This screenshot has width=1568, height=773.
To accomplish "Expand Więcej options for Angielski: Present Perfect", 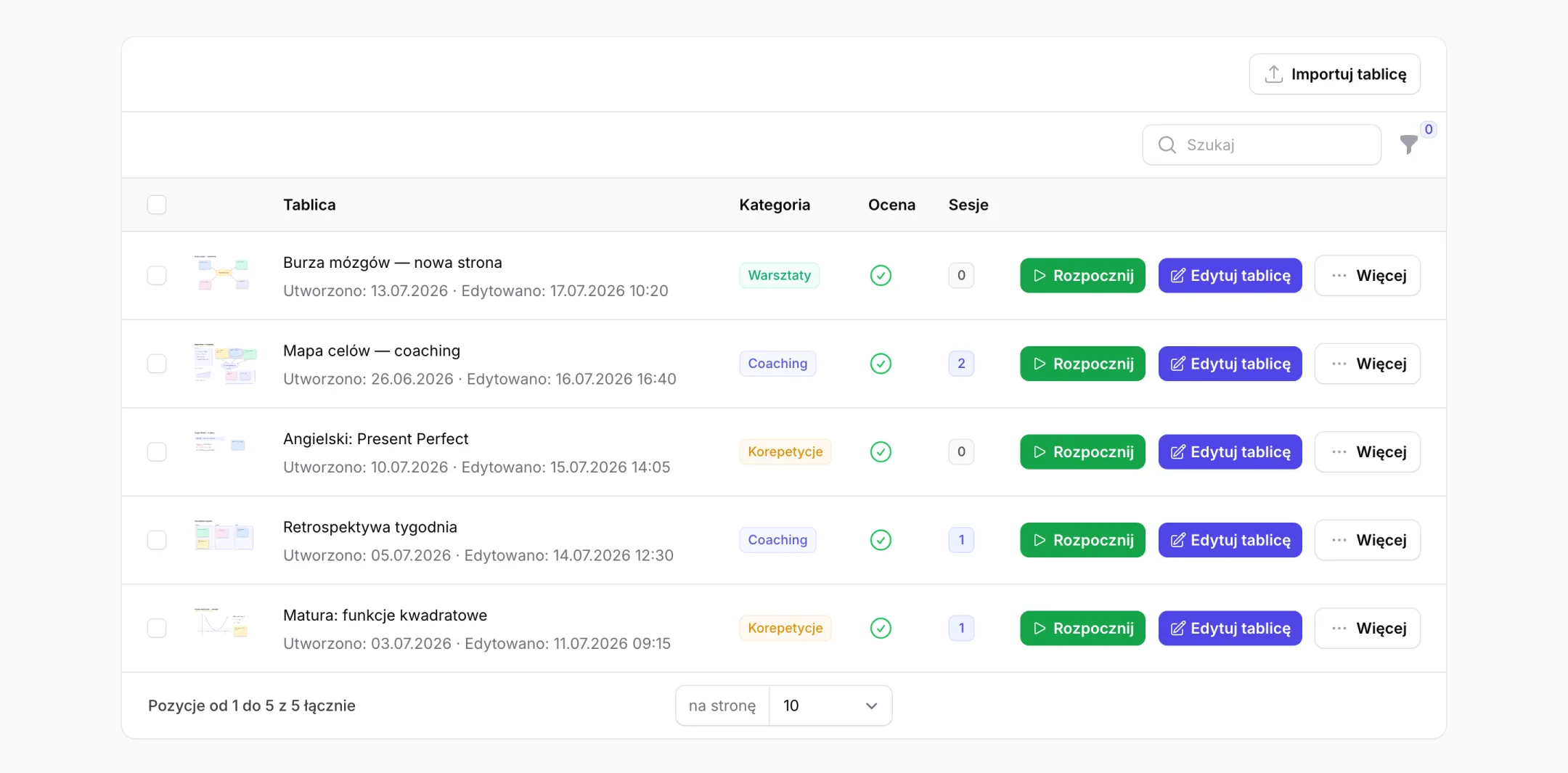I will point(1368,452).
